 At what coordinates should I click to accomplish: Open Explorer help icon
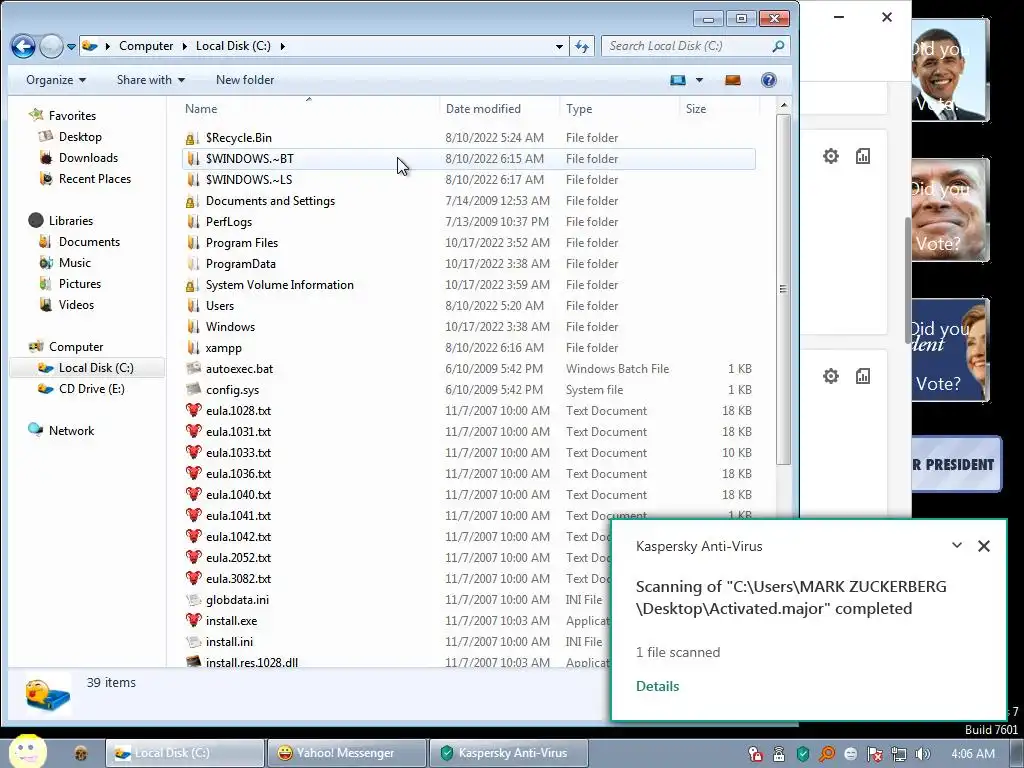769,80
